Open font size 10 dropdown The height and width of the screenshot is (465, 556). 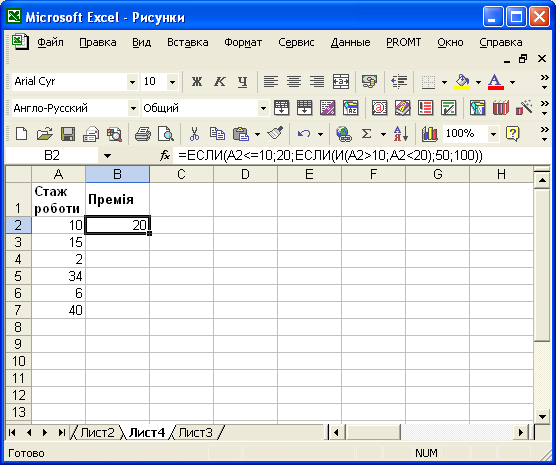click(x=172, y=82)
